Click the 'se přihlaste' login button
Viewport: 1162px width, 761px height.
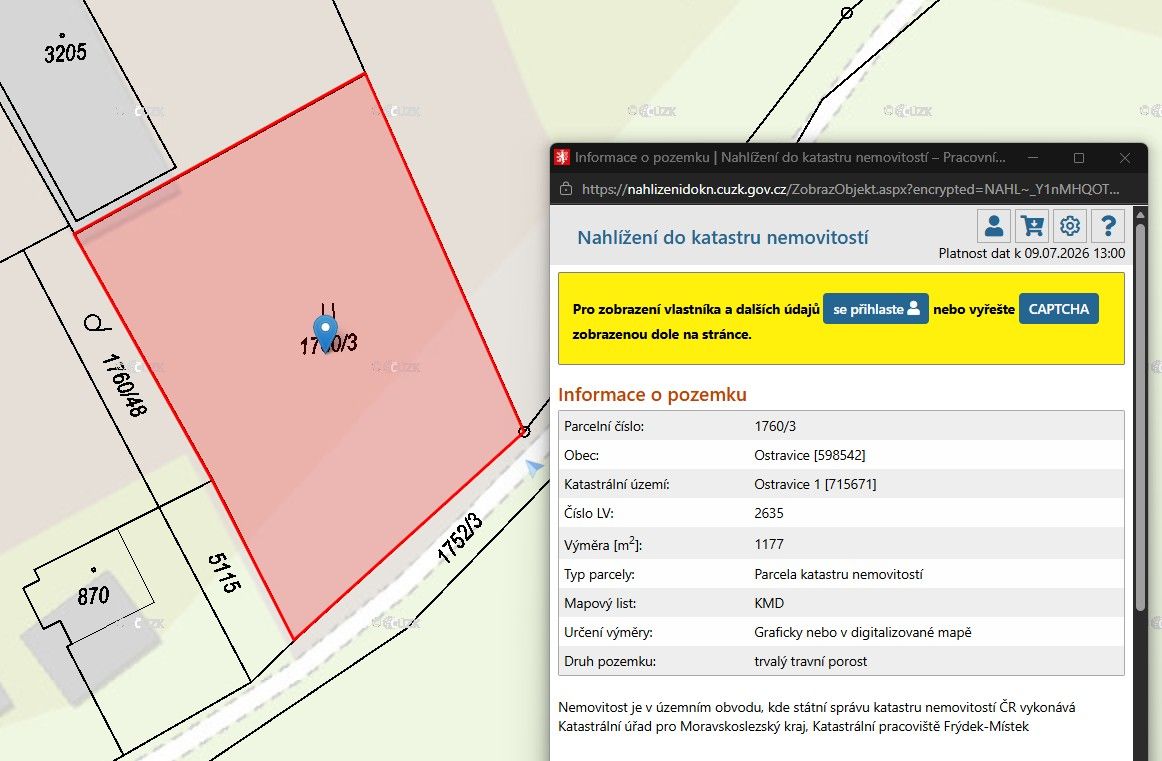(876, 309)
